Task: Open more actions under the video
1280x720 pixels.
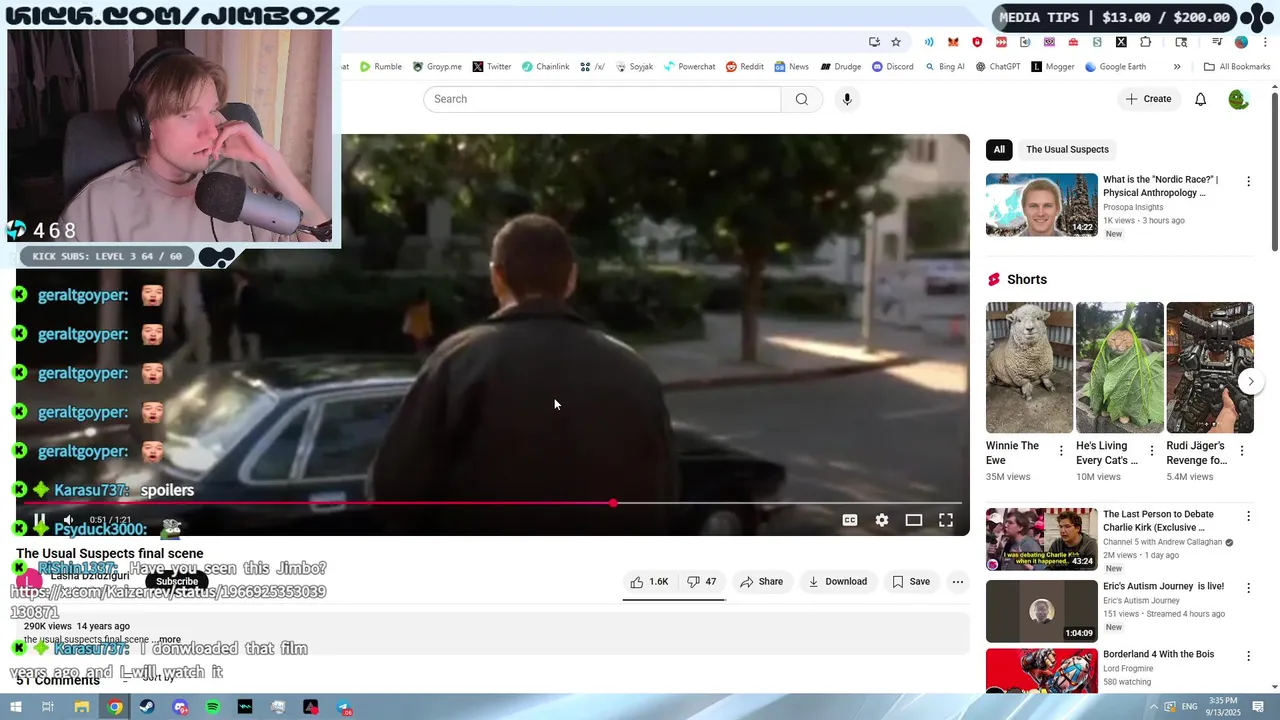Action: pos(957,582)
